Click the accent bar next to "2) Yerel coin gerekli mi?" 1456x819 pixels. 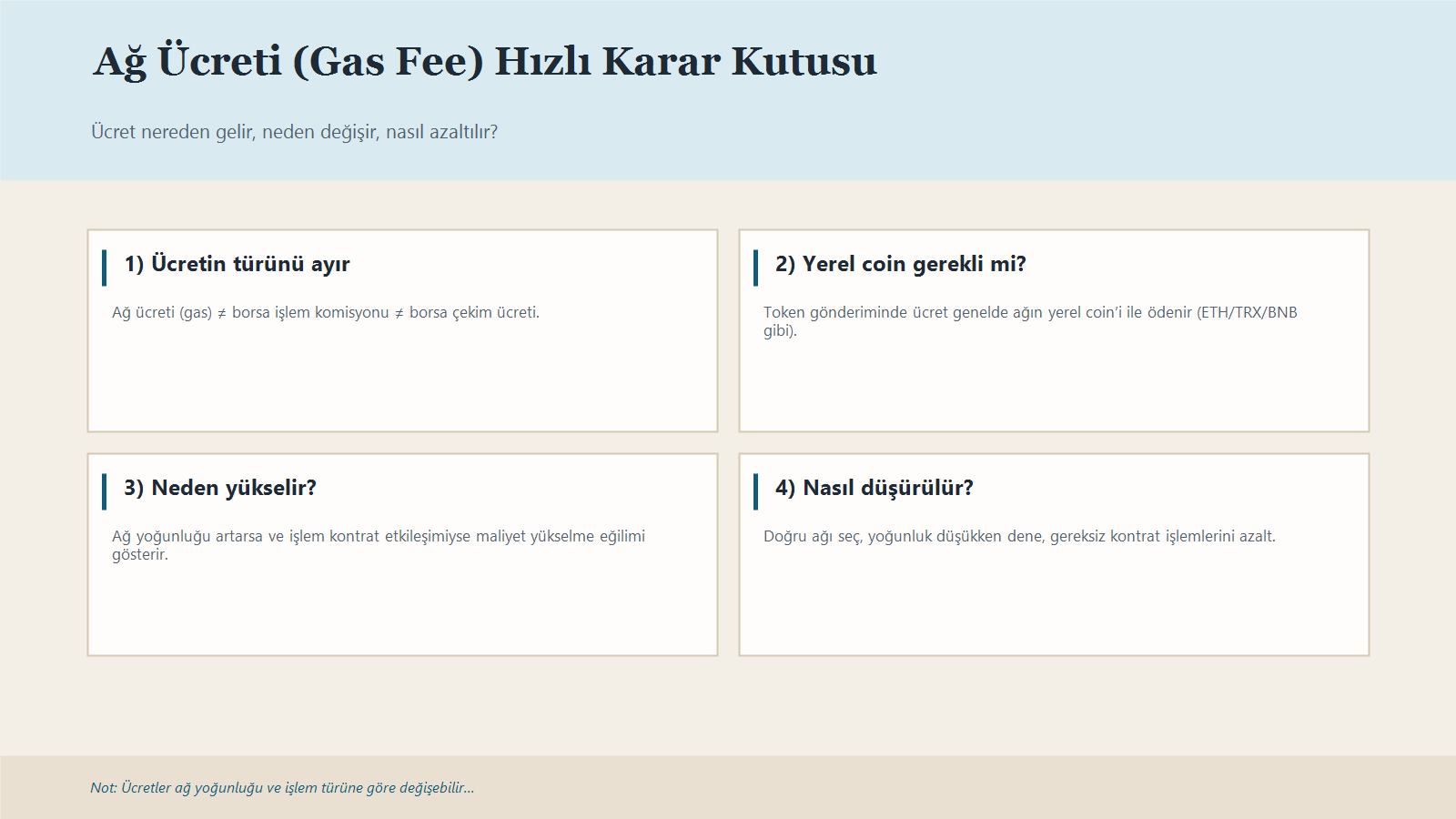click(757, 265)
